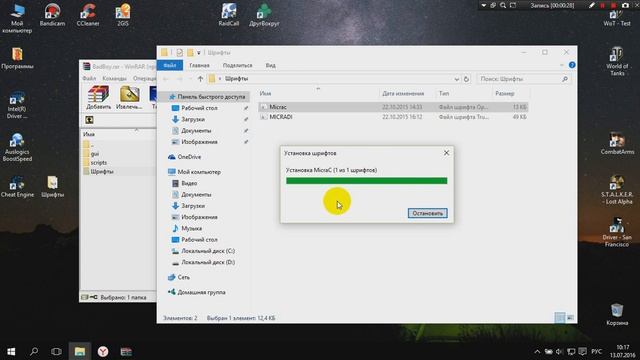Viewport: 640px width, 360px height.
Task: Click the Поиск: Шрифты search field
Action: tap(524, 79)
